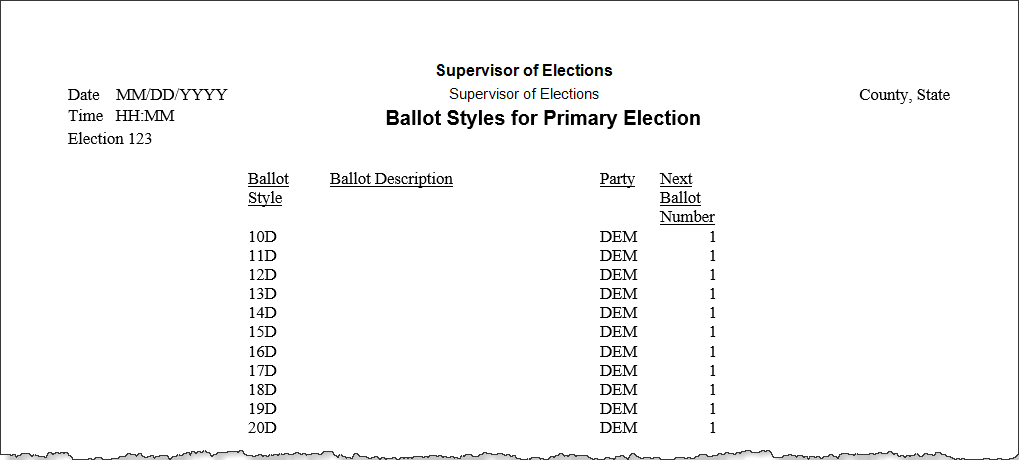
Task: Select ballot style 16D row
Action: coord(482,351)
